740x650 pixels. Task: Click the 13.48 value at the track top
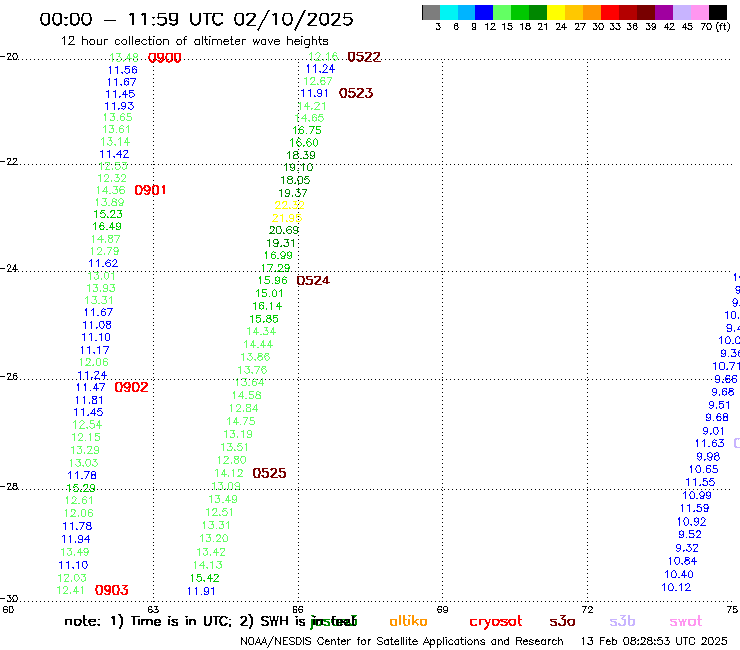[124, 57]
